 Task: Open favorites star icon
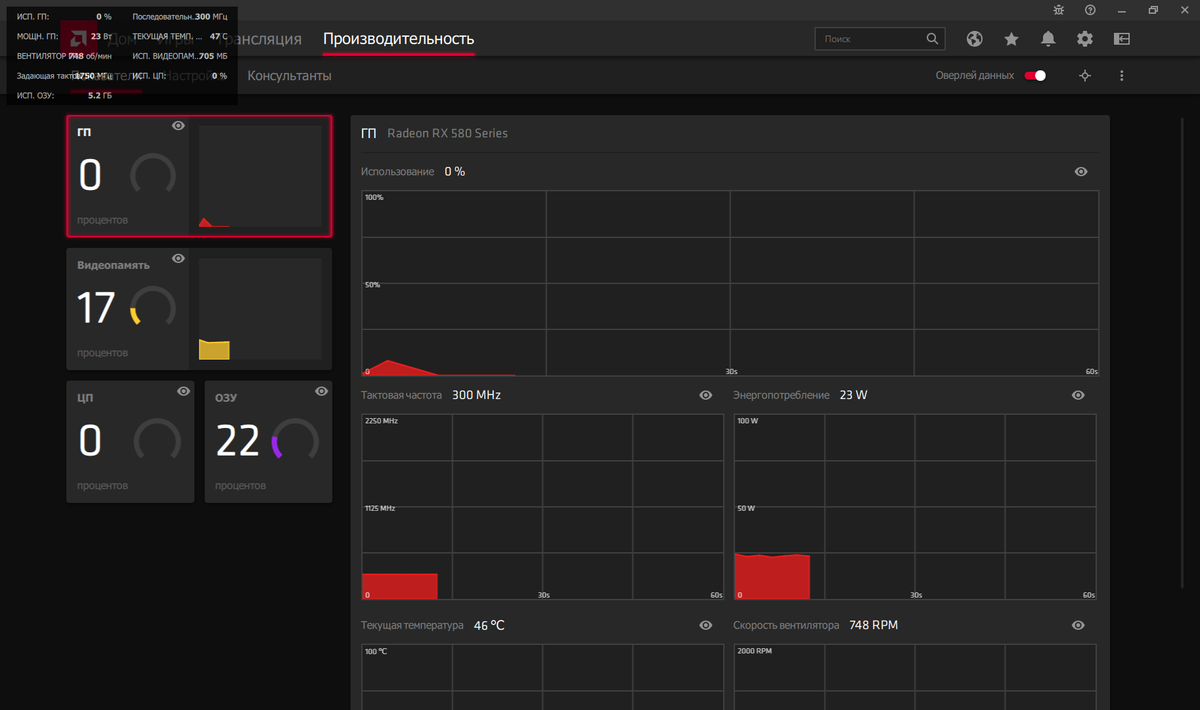(x=1011, y=39)
